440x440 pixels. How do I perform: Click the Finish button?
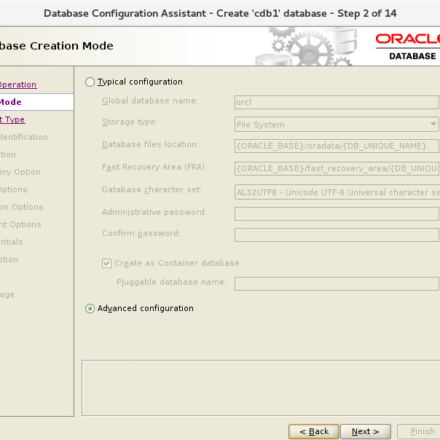419,432
